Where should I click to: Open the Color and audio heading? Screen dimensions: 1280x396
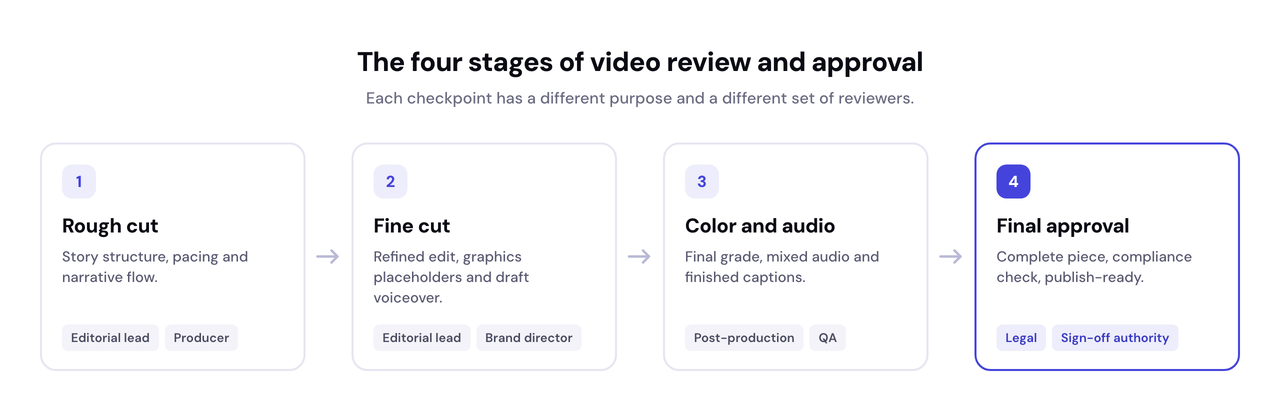760,226
